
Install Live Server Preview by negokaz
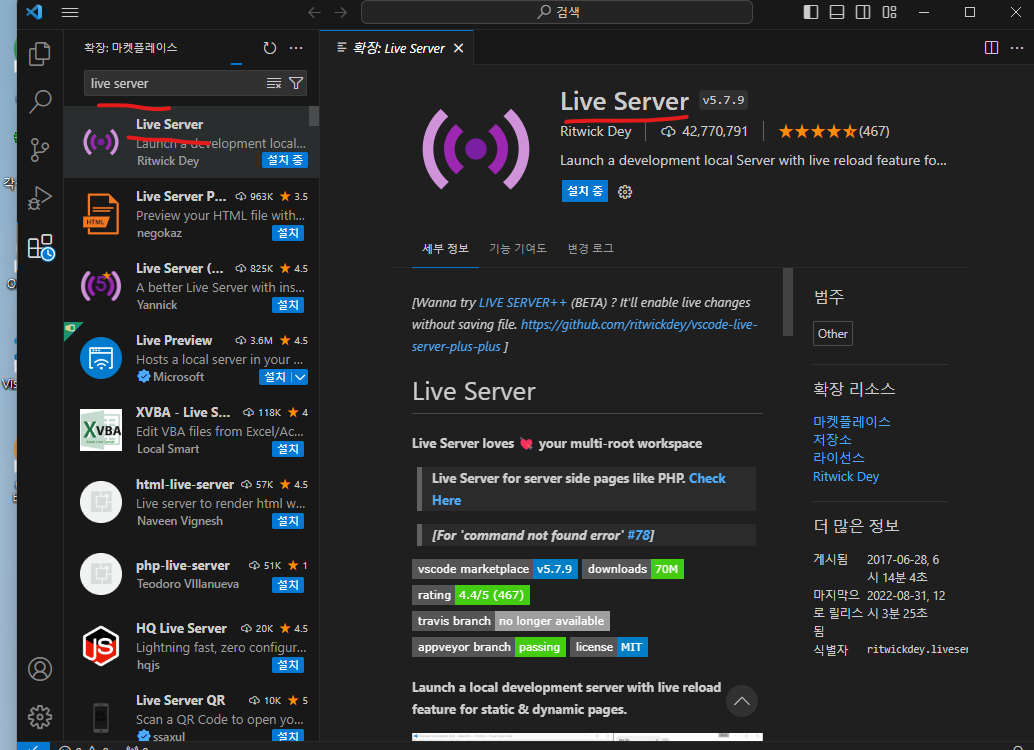pyautogui.click(x=288, y=233)
